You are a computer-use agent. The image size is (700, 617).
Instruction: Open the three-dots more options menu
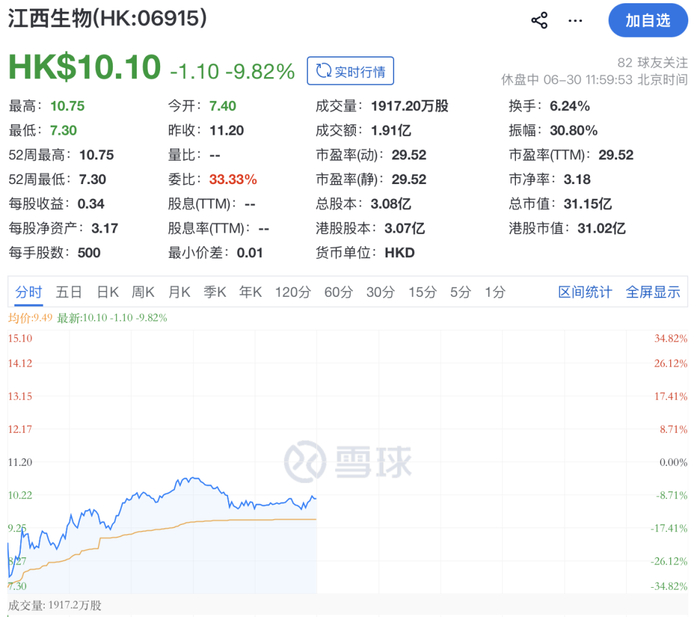(x=575, y=21)
